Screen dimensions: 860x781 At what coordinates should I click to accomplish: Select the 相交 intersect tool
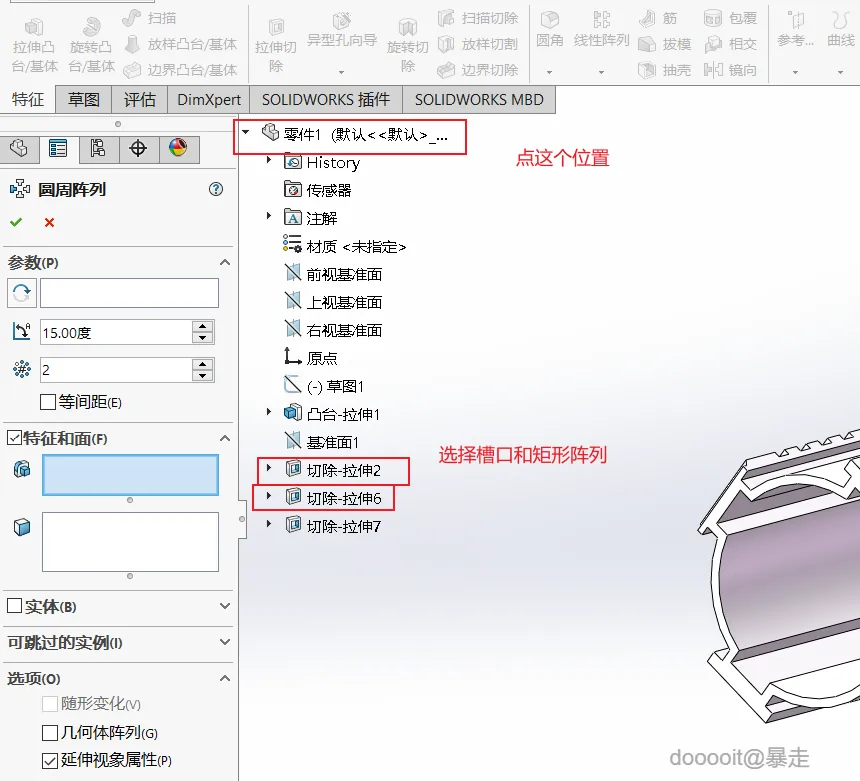tap(731, 44)
